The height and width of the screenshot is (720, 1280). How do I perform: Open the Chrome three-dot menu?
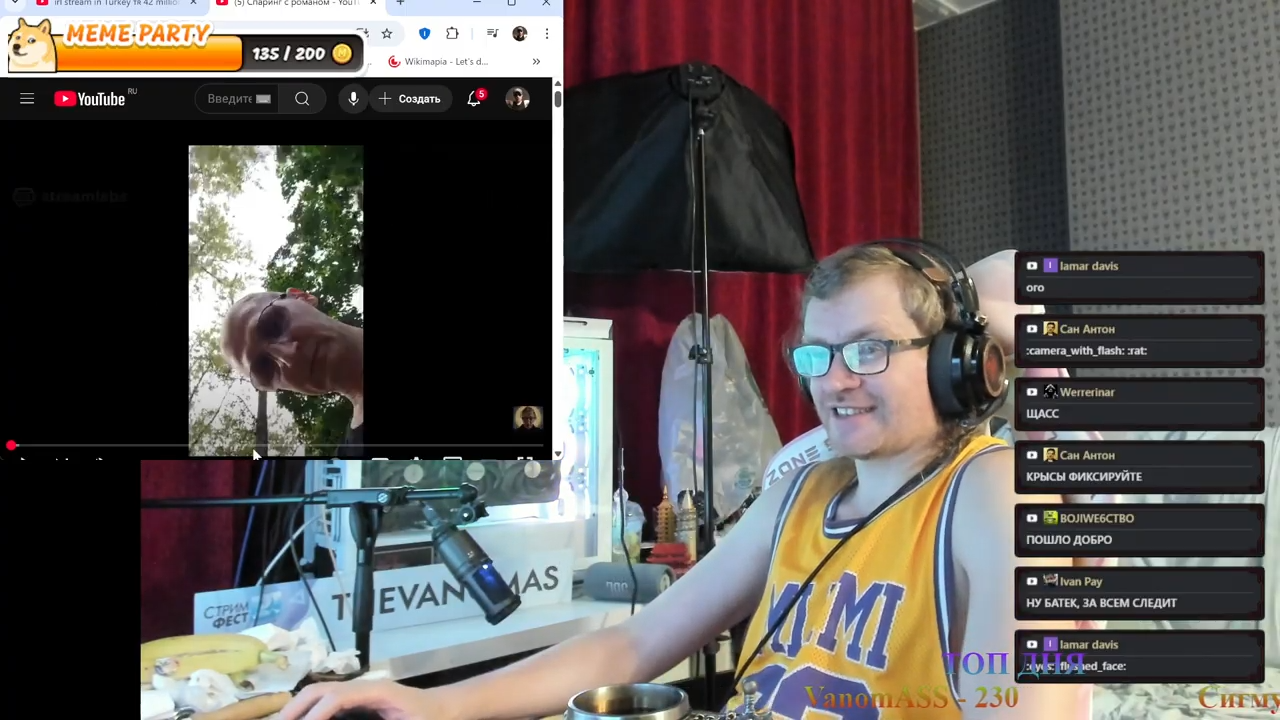[546, 34]
